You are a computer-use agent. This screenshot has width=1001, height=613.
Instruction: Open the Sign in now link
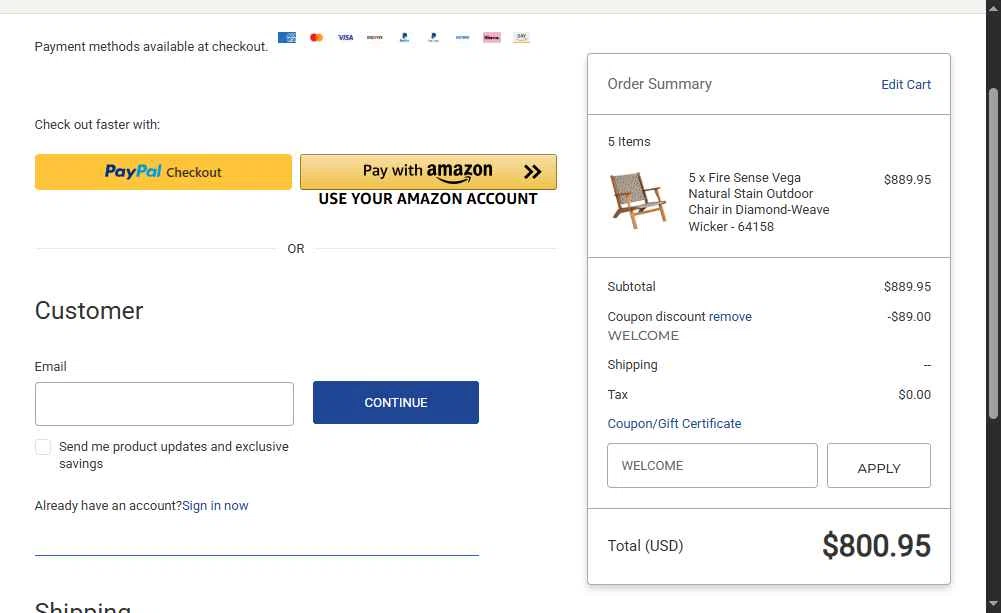pyautogui.click(x=215, y=506)
